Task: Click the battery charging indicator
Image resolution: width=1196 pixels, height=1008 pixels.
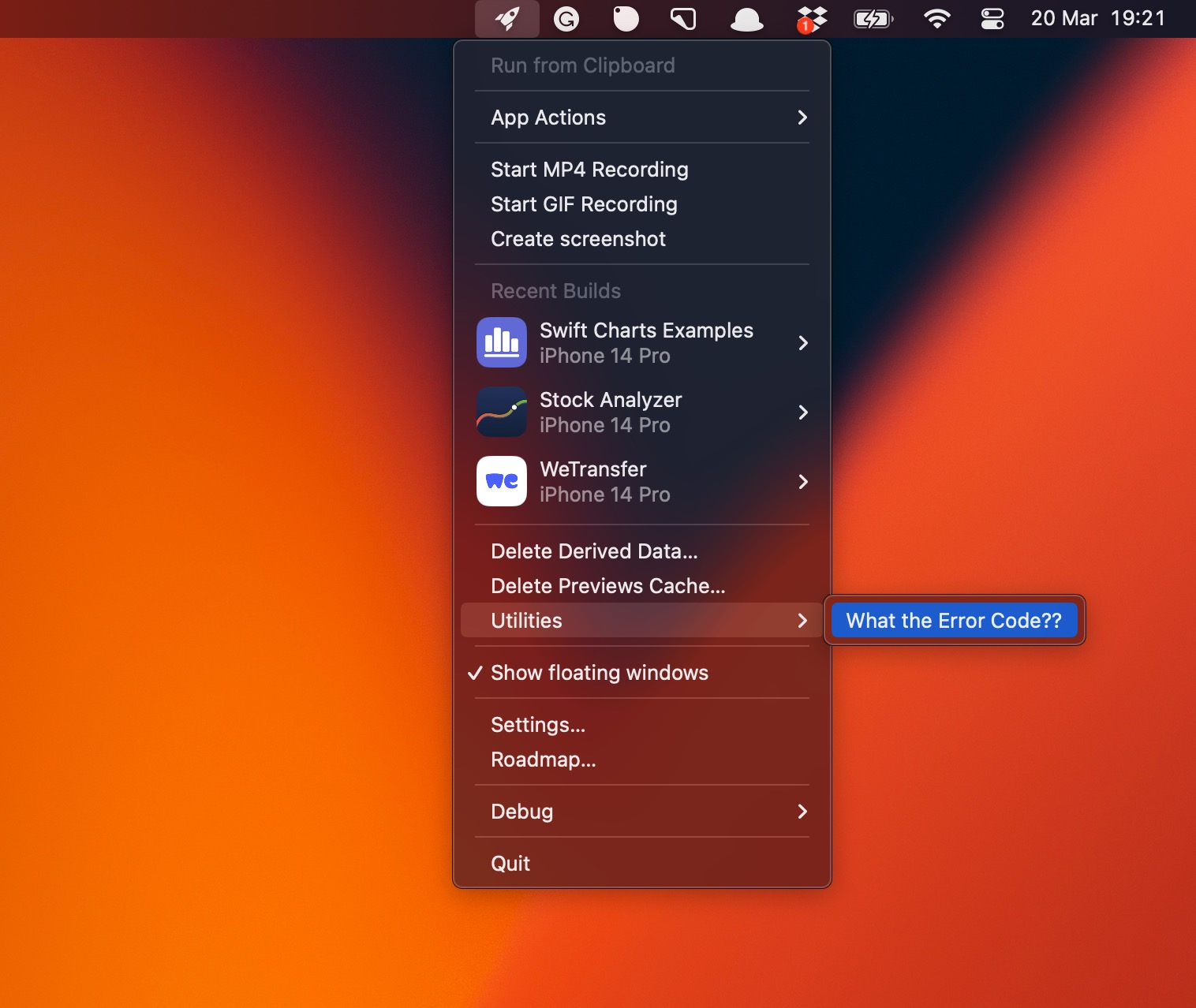Action: (x=873, y=18)
